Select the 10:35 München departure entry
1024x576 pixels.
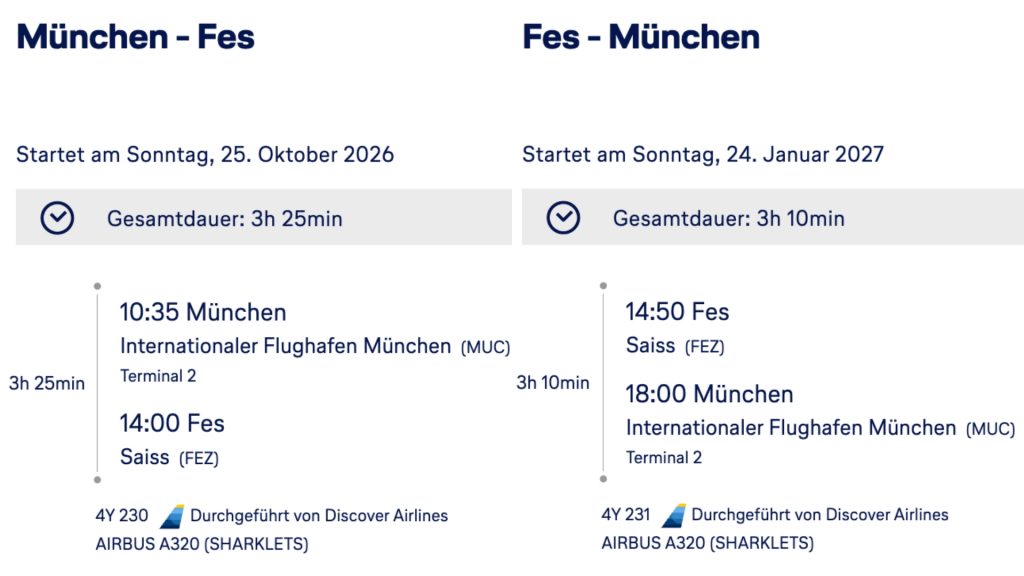coord(203,312)
